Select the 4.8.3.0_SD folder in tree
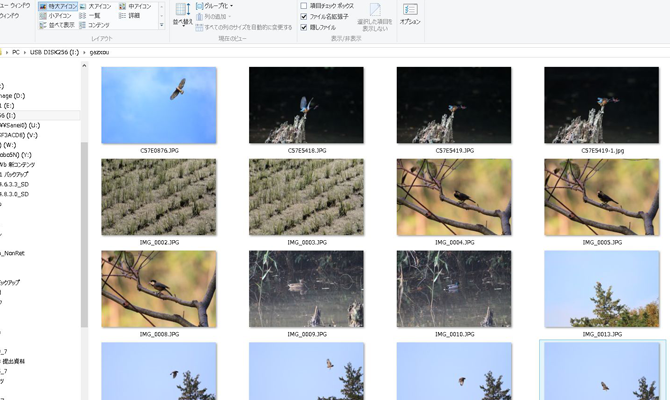The height and width of the screenshot is (400, 670). click(15, 194)
